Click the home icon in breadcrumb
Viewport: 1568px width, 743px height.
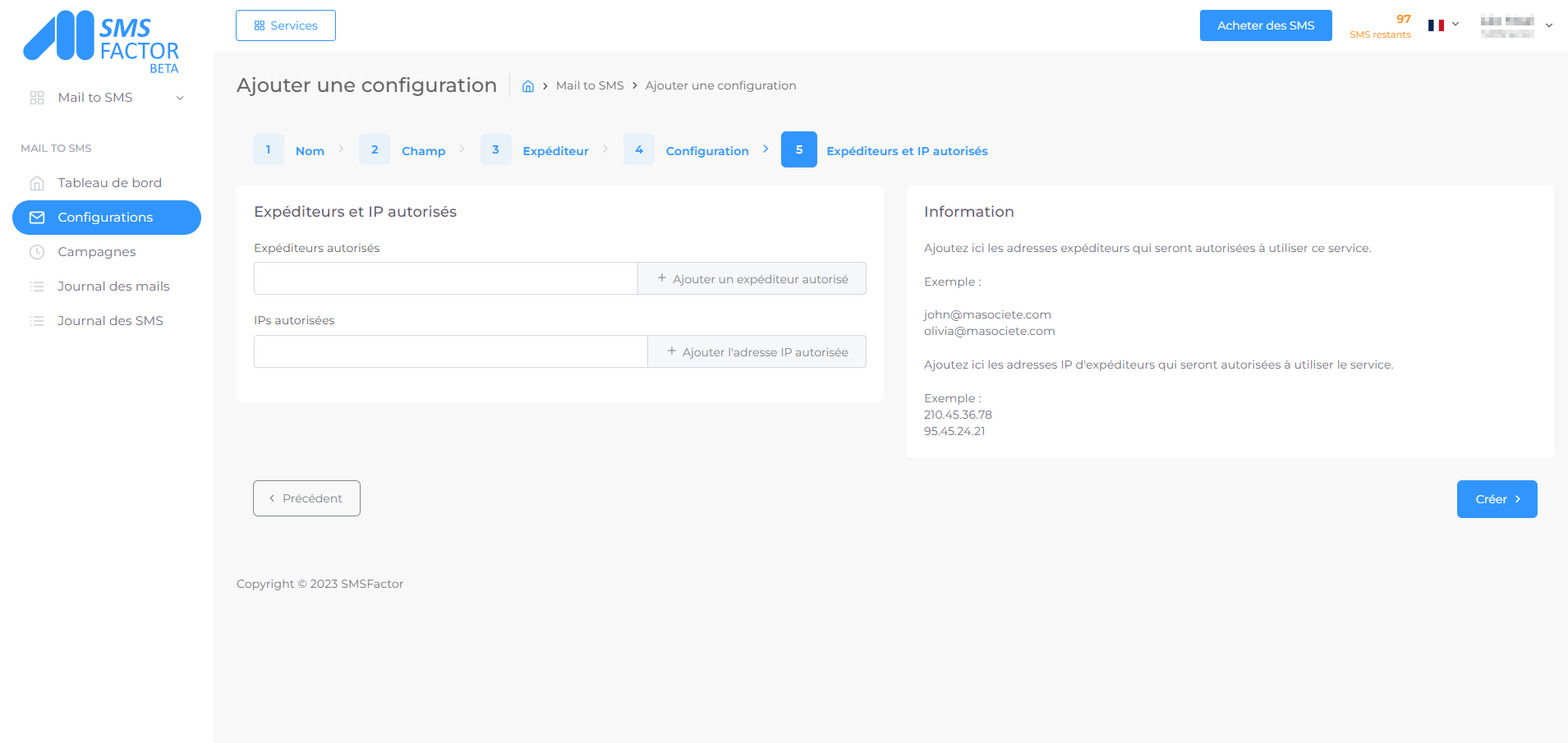(x=528, y=86)
